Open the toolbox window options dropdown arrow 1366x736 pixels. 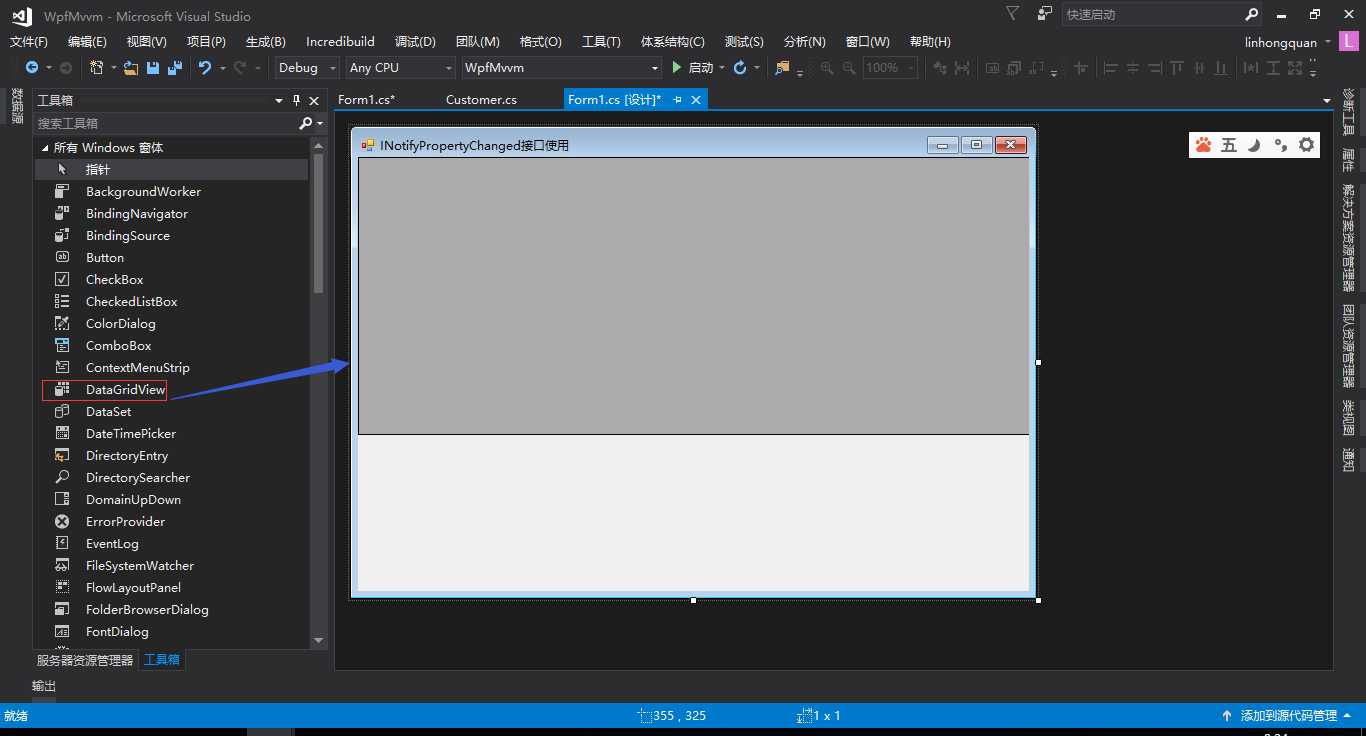pos(279,101)
